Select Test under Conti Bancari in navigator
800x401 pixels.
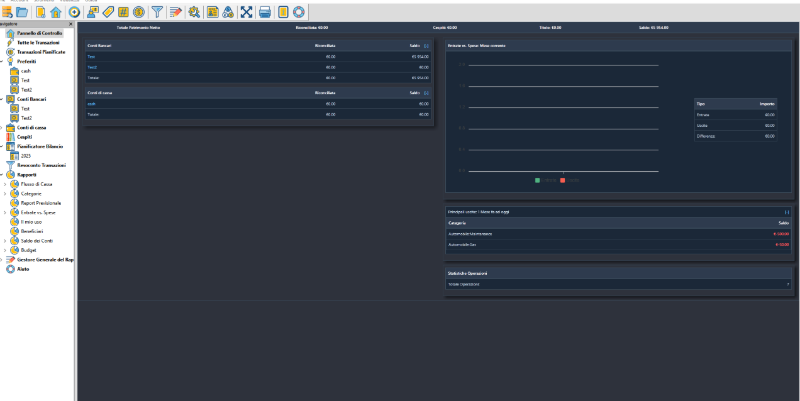[25, 109]
